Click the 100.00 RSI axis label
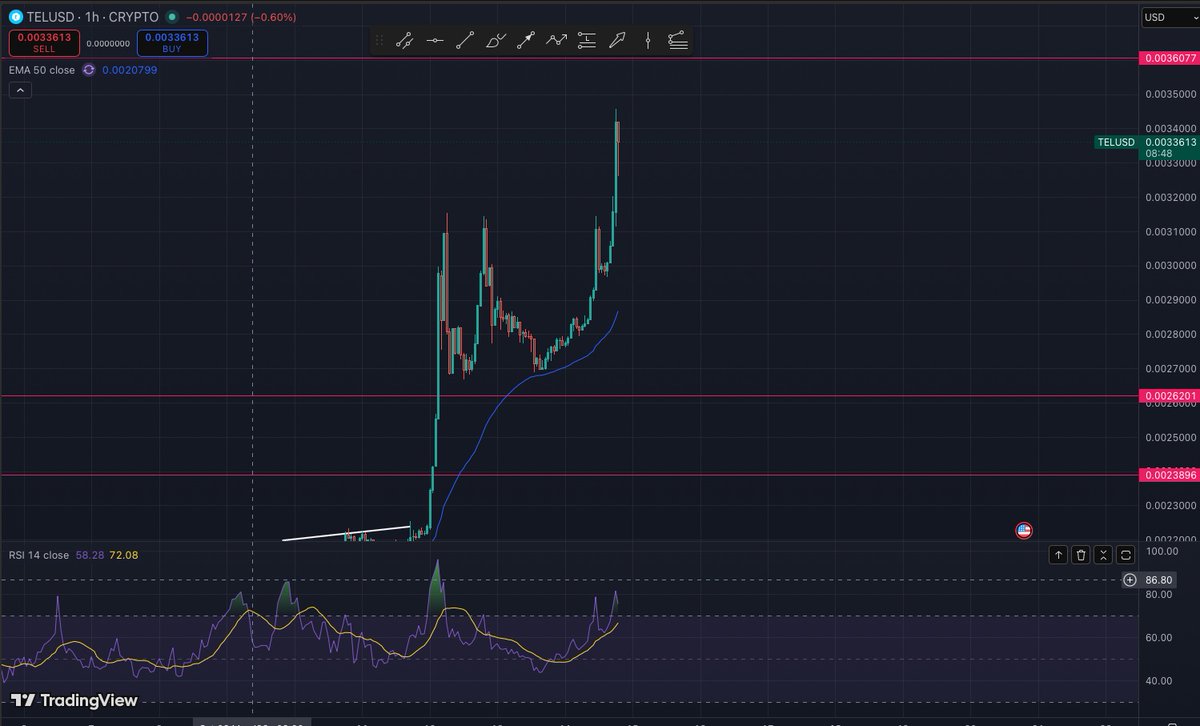This screenshot has width=1200, height=726. pyautogui.click(x=1162, y=552)
